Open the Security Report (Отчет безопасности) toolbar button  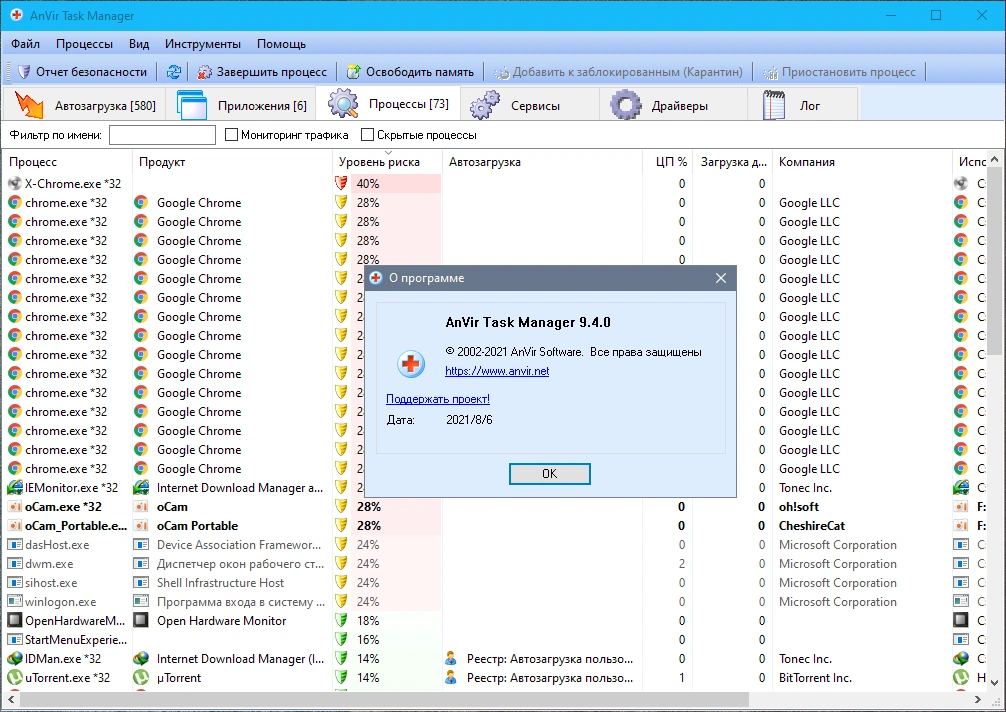pos(82,72)
